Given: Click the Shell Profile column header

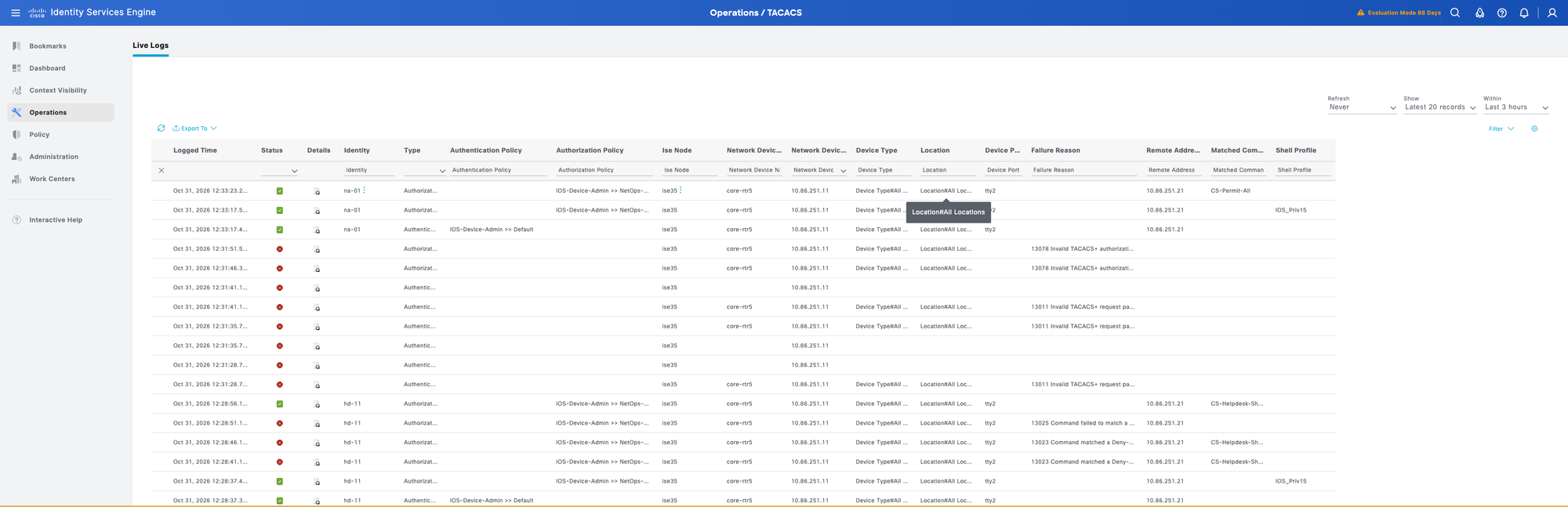Looking at the screenshot, I should 1296,150.
